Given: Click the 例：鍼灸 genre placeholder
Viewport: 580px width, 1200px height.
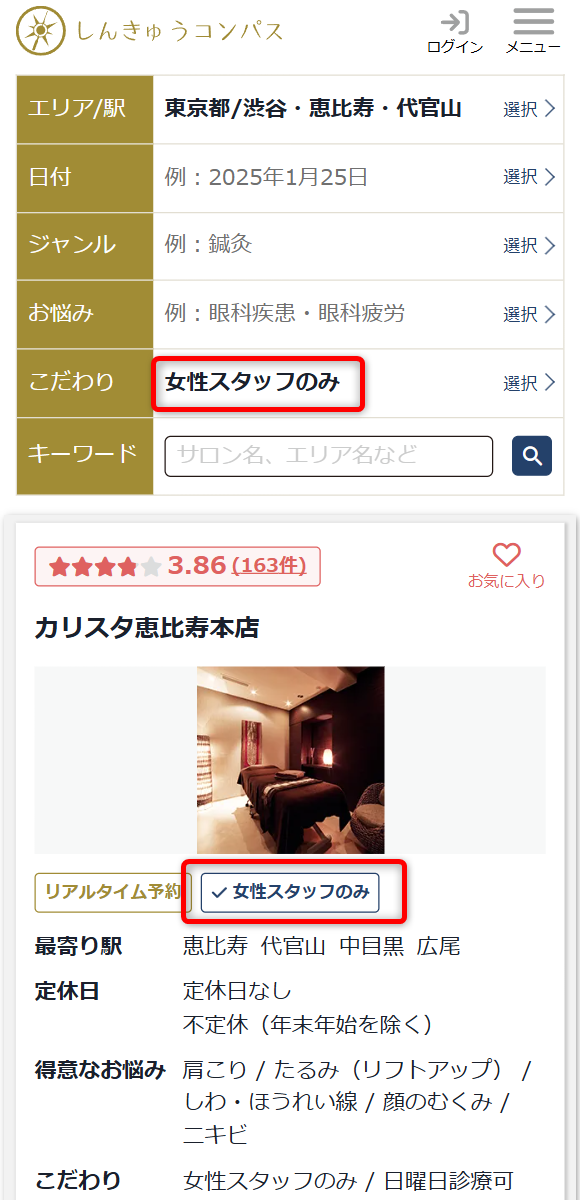Looking at the screenshot, I should coord(208,245).
